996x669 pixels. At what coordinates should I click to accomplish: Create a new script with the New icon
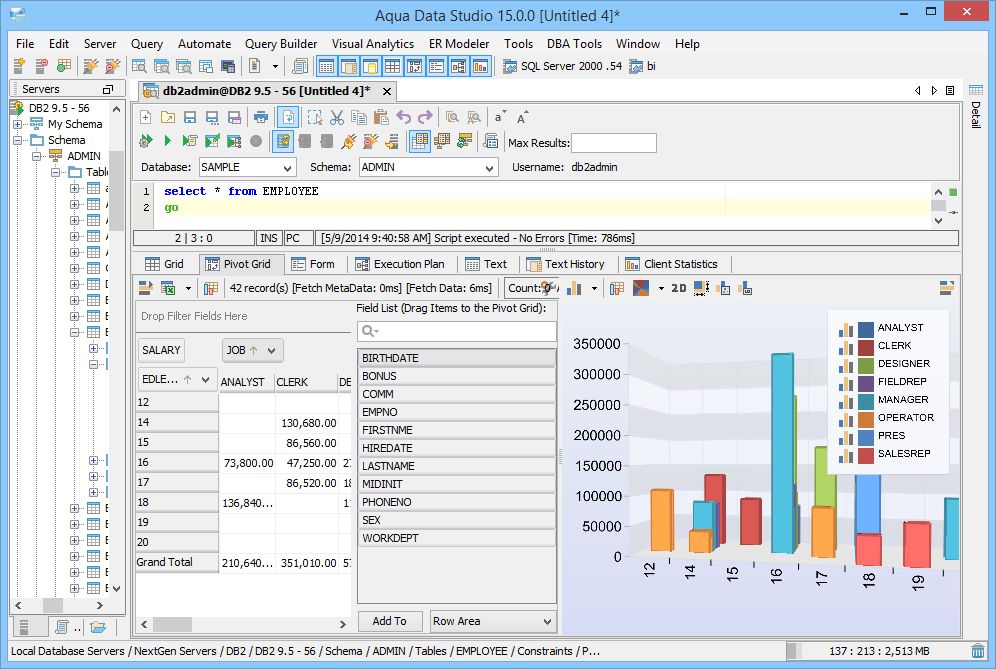coord(145,117)
